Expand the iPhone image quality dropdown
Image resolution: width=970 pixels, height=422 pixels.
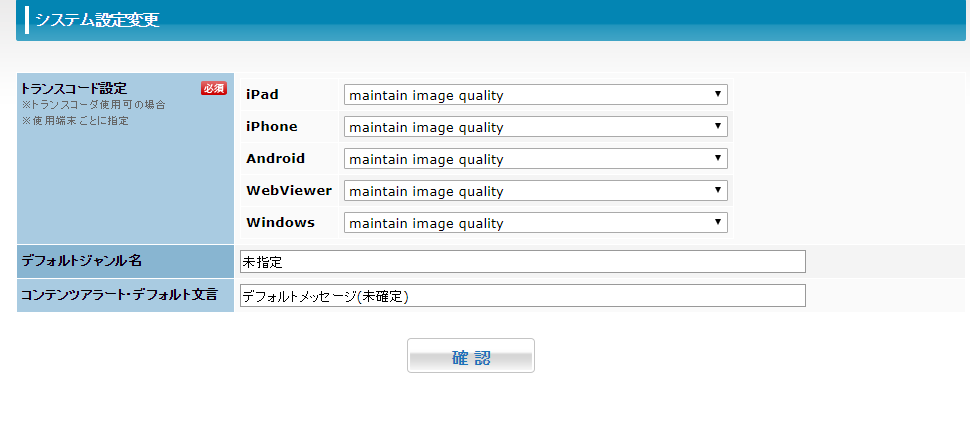pyautogui.click(x=535, y=127)
